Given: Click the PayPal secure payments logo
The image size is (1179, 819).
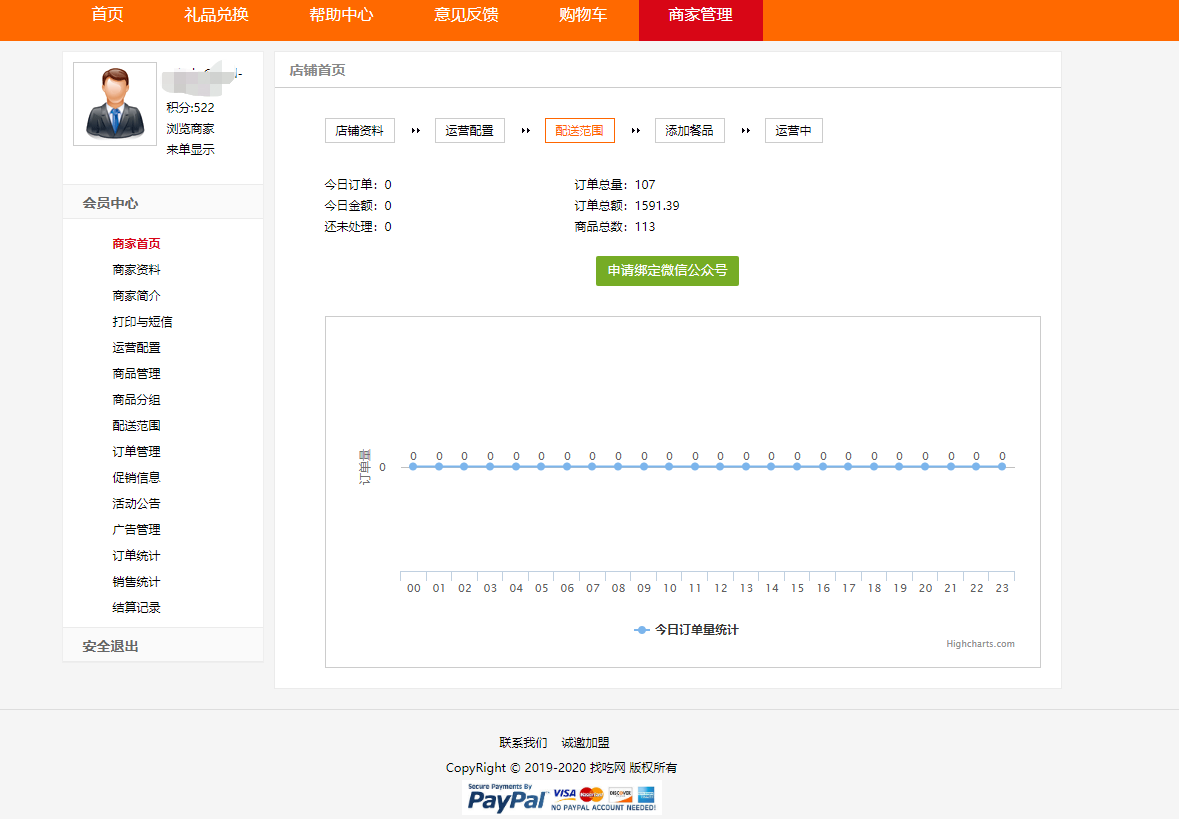Looking at the screenshot, I should [561, 798].
